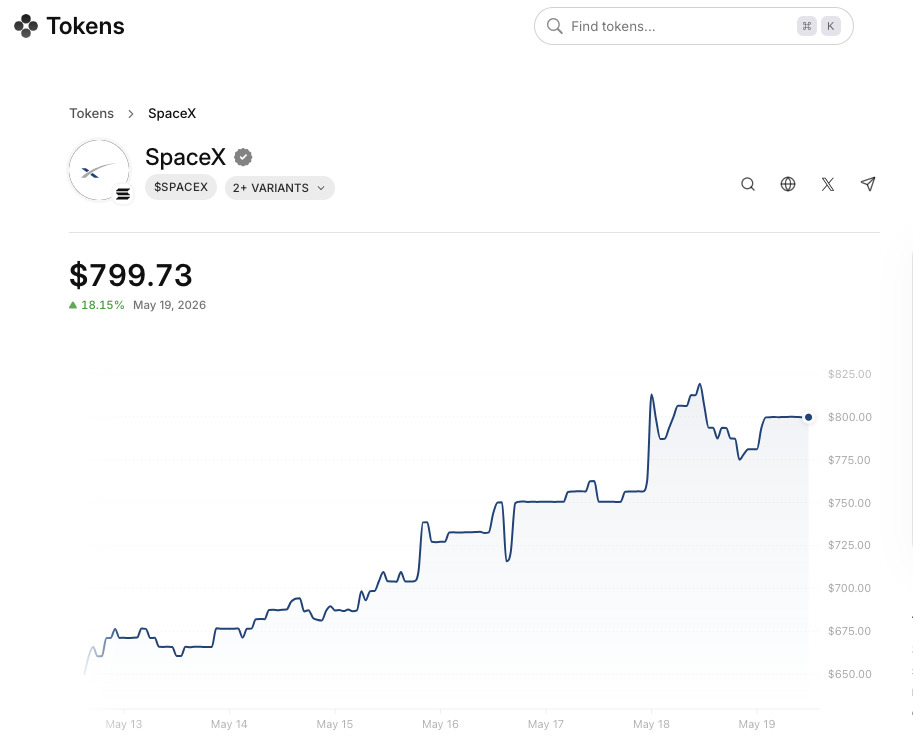913x749 pixels.
Task: Click the May 18 date tick
Action: pos(651,724)
